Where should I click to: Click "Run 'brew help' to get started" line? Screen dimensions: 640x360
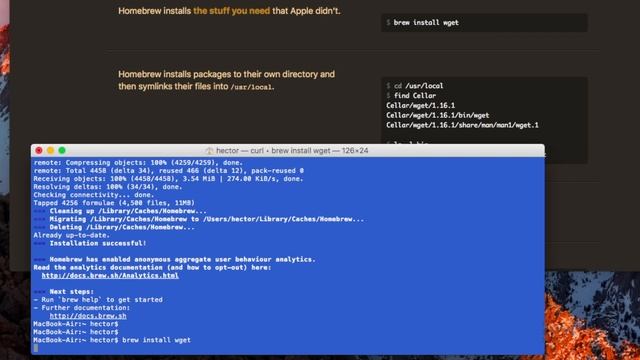tap(98, 300)
